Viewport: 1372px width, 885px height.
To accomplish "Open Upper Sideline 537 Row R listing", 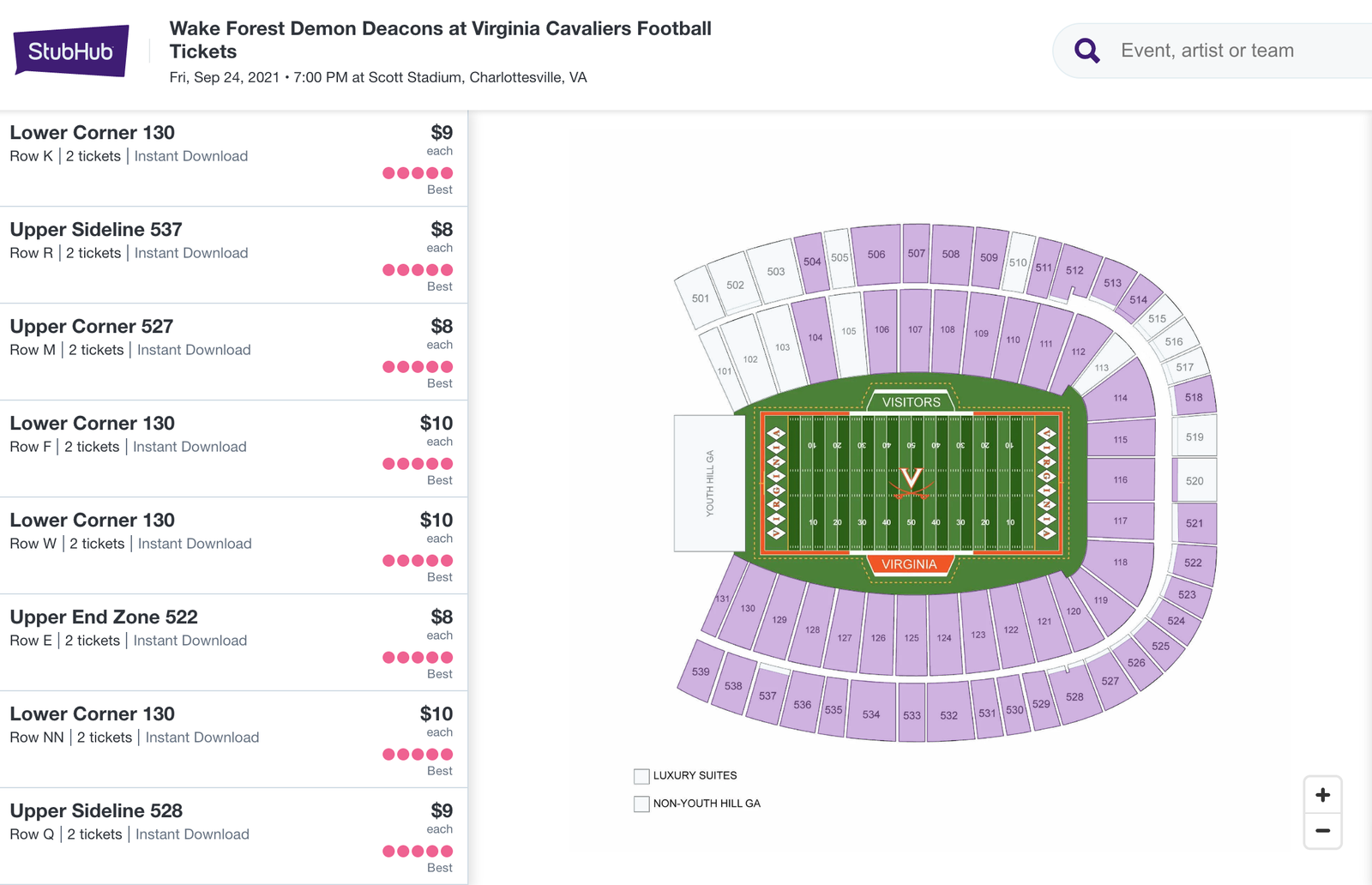I will 233,256.
